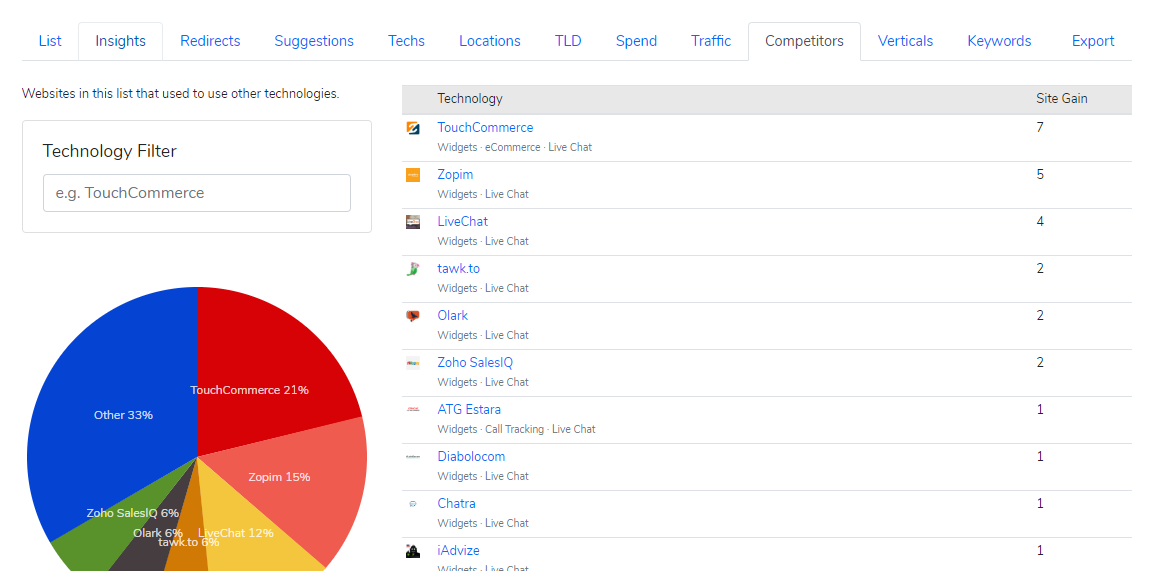Open the Zoho SalesIQ link
Image resolution: width=1164 pixels, height=571 pixels.
tap(475, 362)
